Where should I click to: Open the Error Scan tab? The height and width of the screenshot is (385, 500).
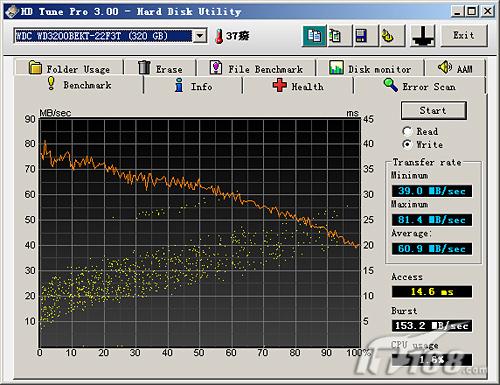[x=420, y=86]
